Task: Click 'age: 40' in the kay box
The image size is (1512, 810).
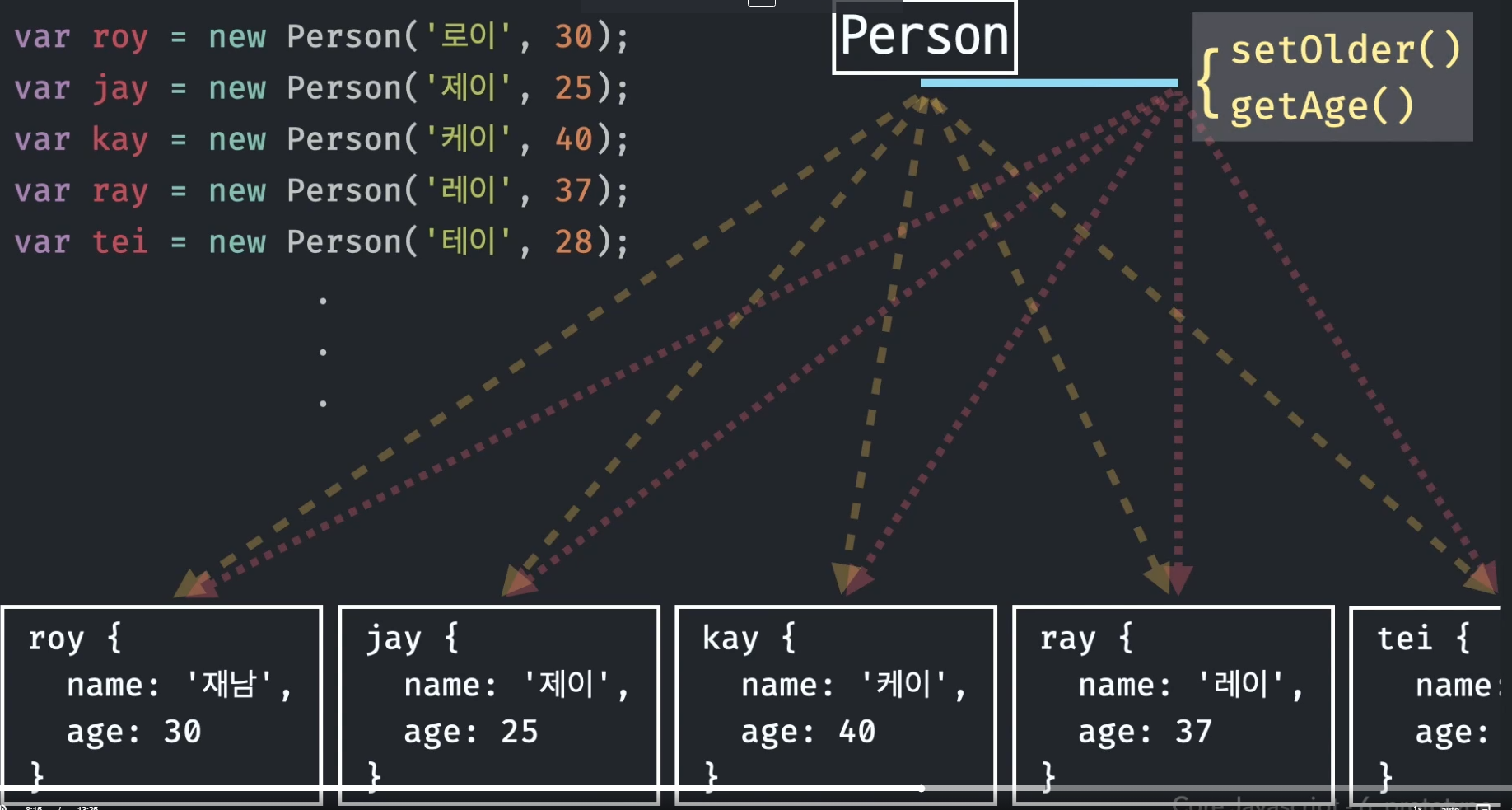Action: click(x=809, y=732)
